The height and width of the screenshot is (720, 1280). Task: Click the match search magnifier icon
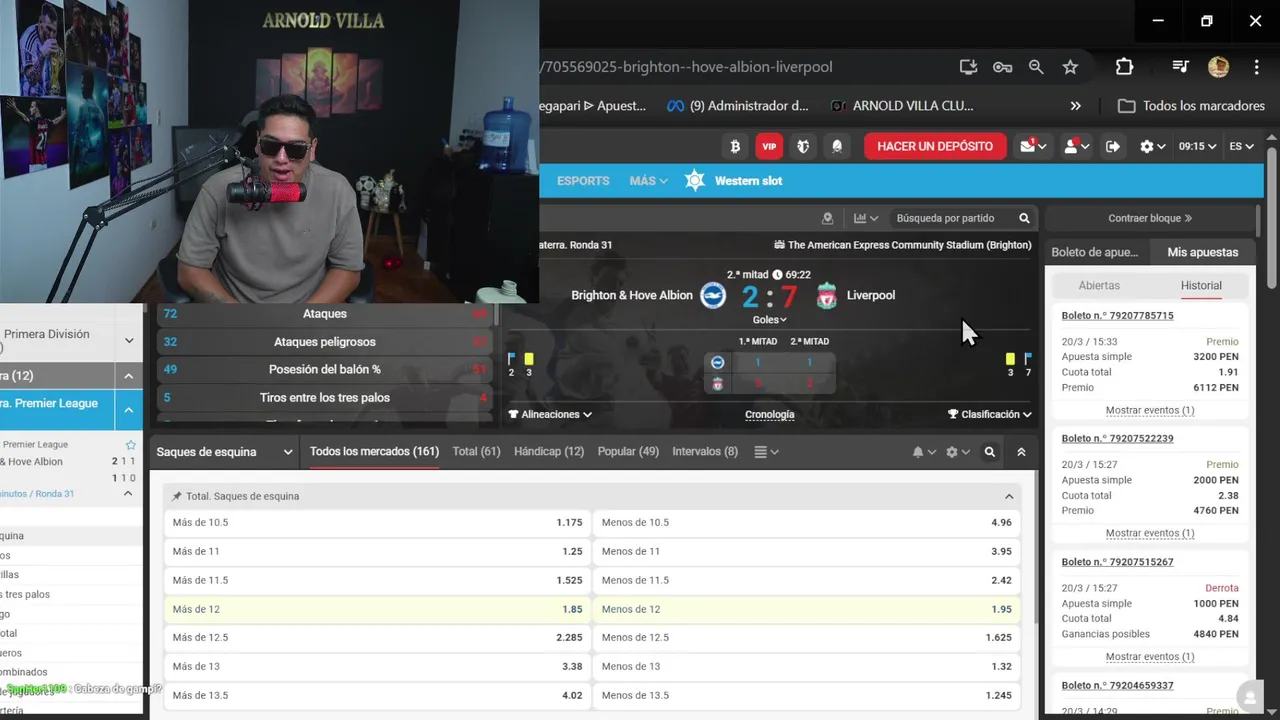point(1024,218)
